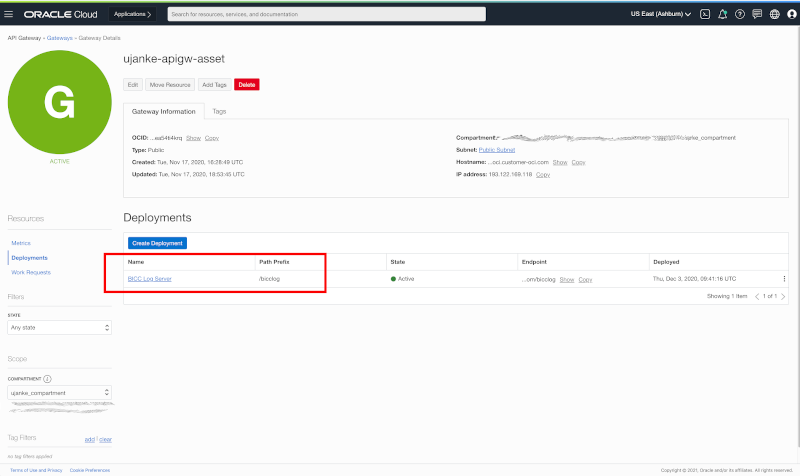Select Deployments in Resources list
Screen dimensions: 800x476
(x=30, y=258)
